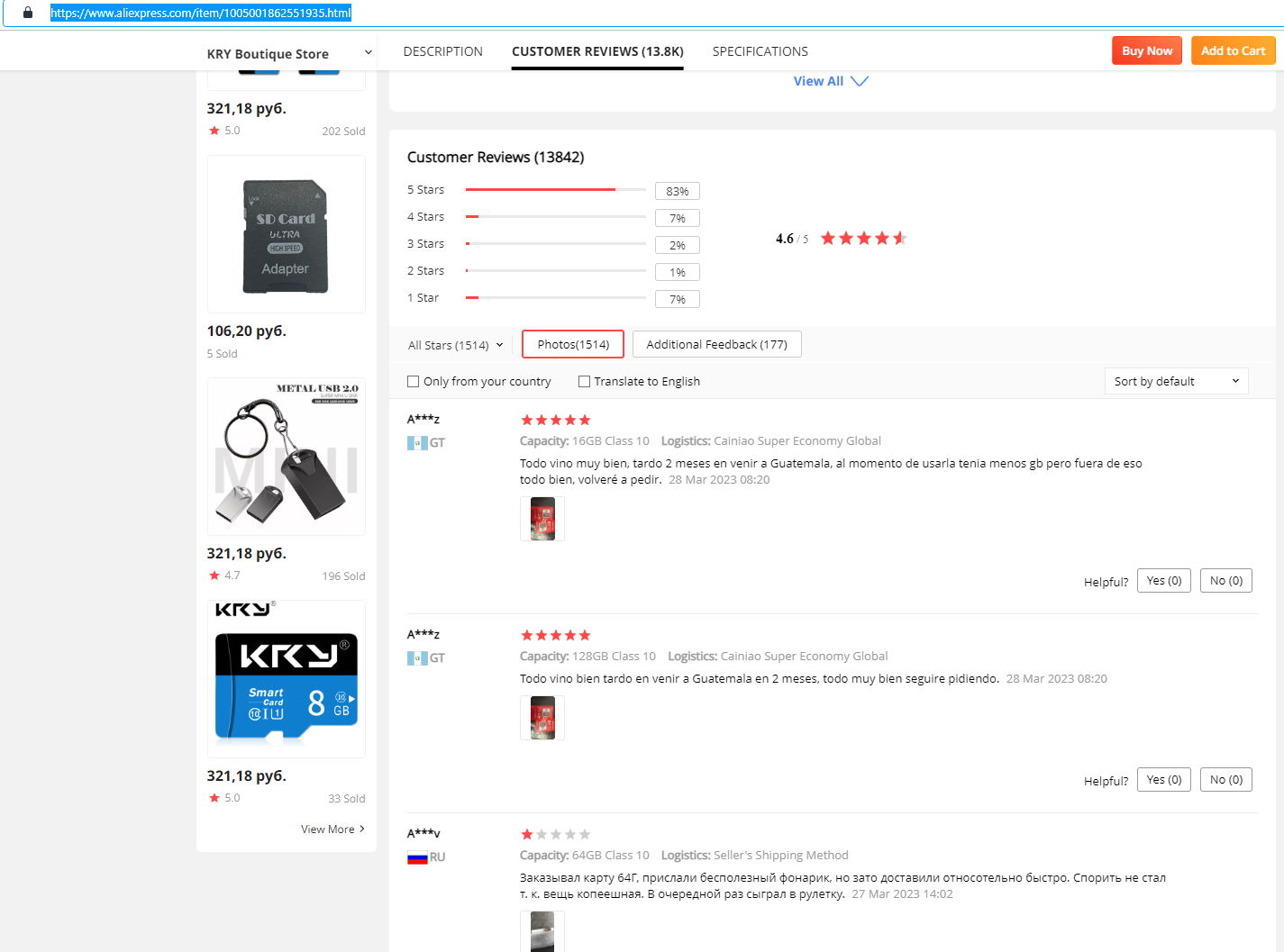Click the 83% five-star percentage
Screen dimensions: 1284x952
point(678,191)
